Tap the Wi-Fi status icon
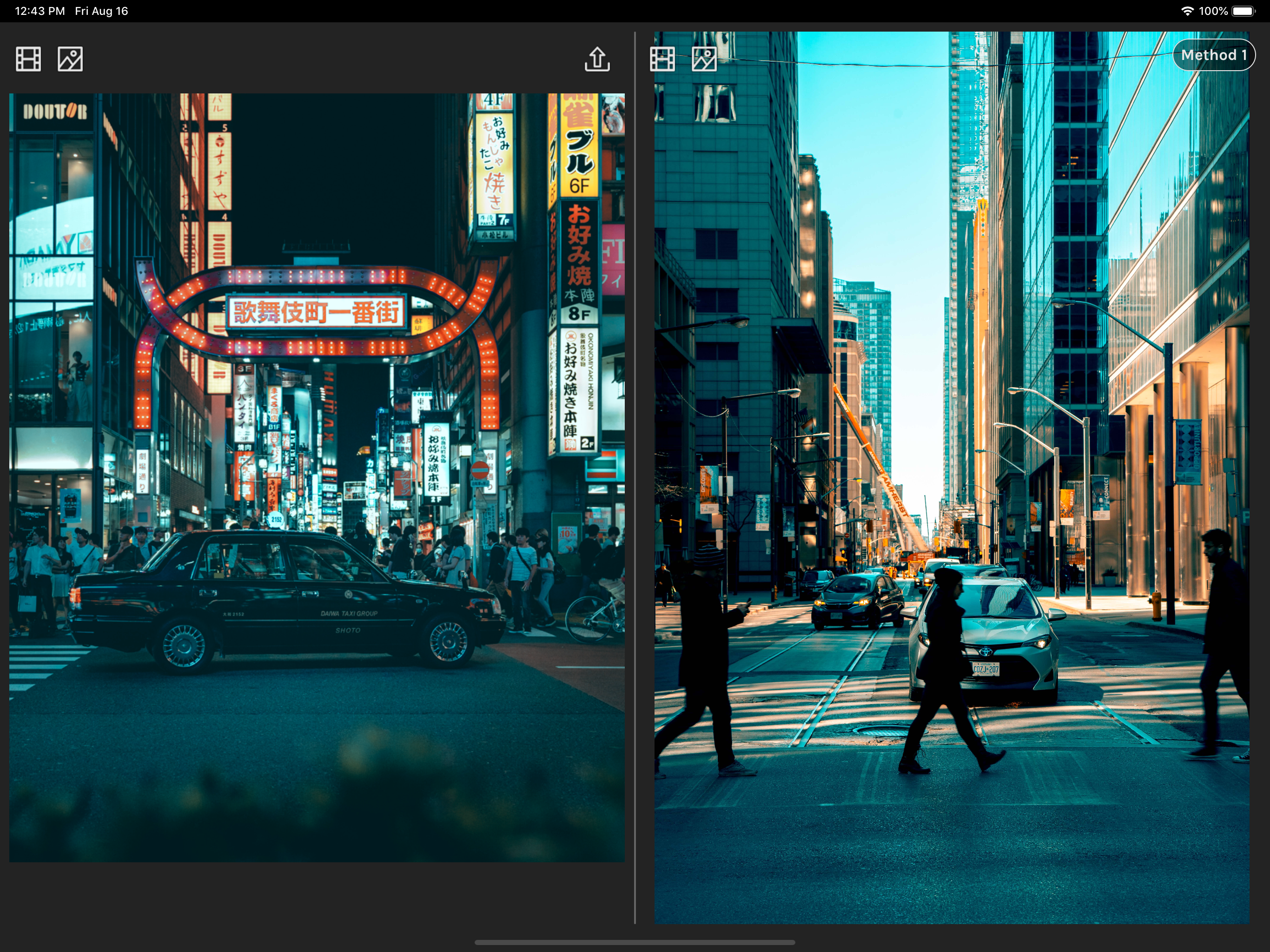Viewport: 1270px width, 952px height. pyautogui.click(x=1187, y=11)
